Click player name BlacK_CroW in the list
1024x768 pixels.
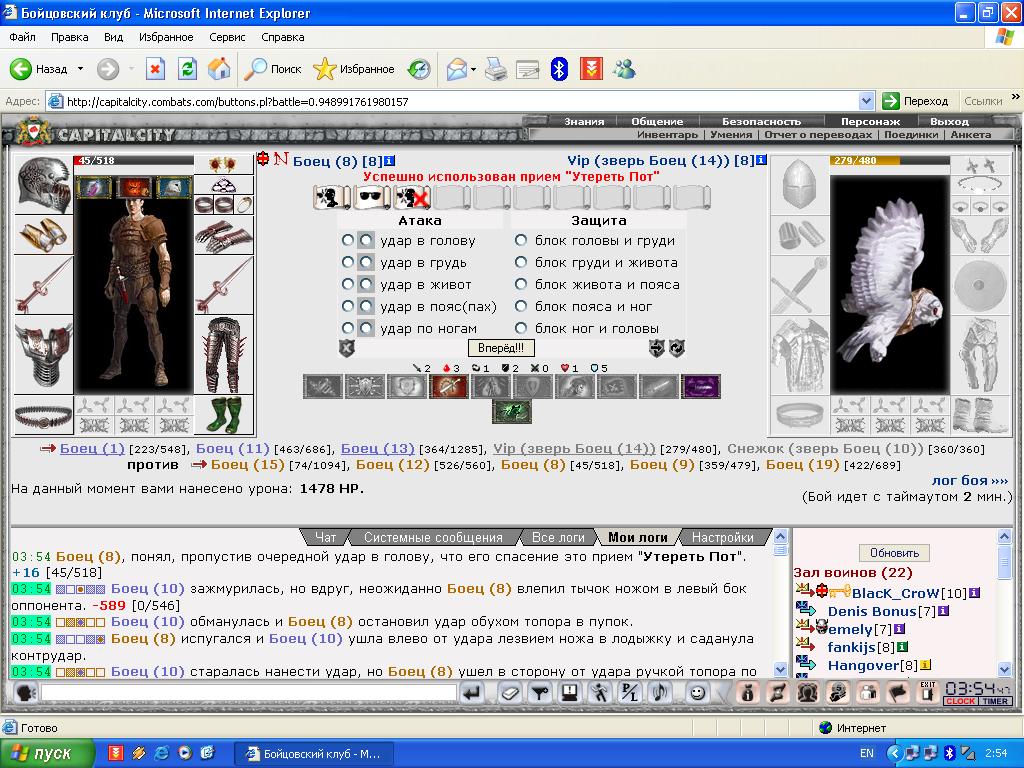[x=895, y=593]
